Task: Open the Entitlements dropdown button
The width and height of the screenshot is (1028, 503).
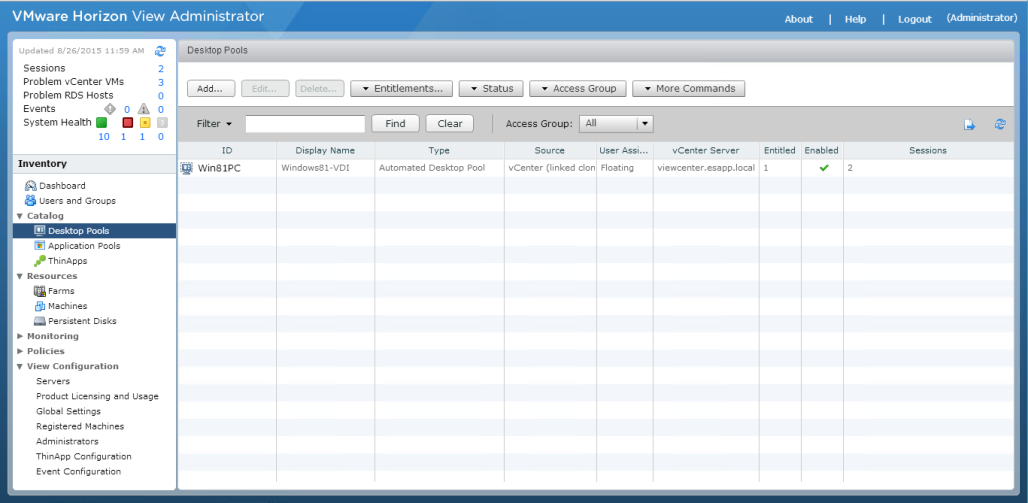Action: pos(401,89)
